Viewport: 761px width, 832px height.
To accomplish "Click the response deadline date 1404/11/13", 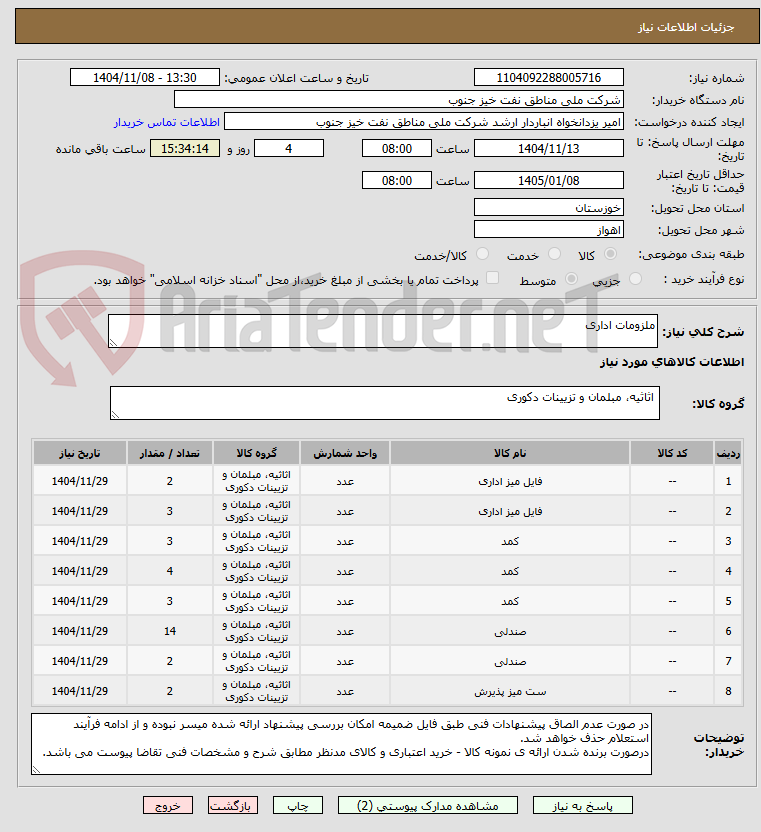I will click(x=549, y=149).
